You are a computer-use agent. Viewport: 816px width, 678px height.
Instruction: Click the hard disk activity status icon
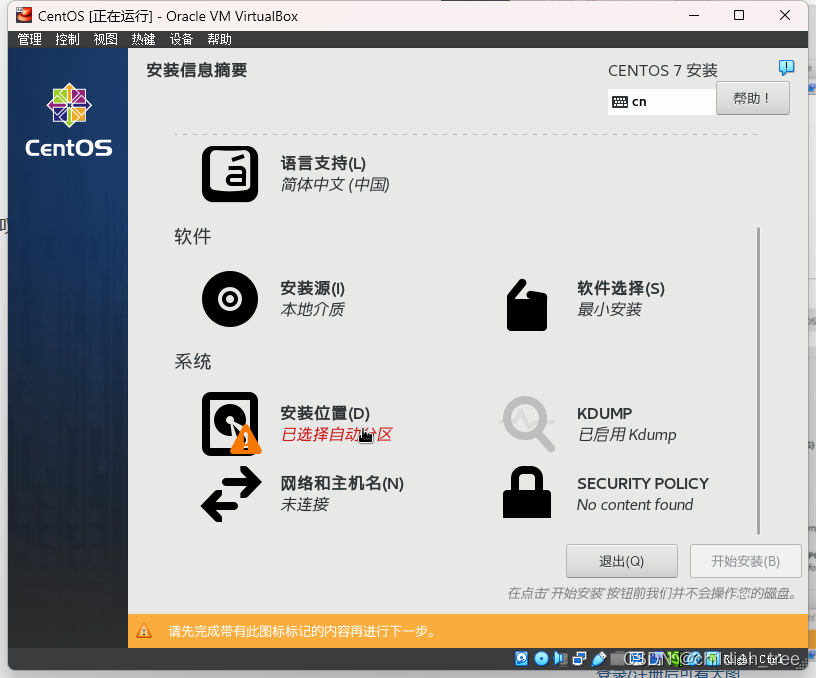(521, 659)
